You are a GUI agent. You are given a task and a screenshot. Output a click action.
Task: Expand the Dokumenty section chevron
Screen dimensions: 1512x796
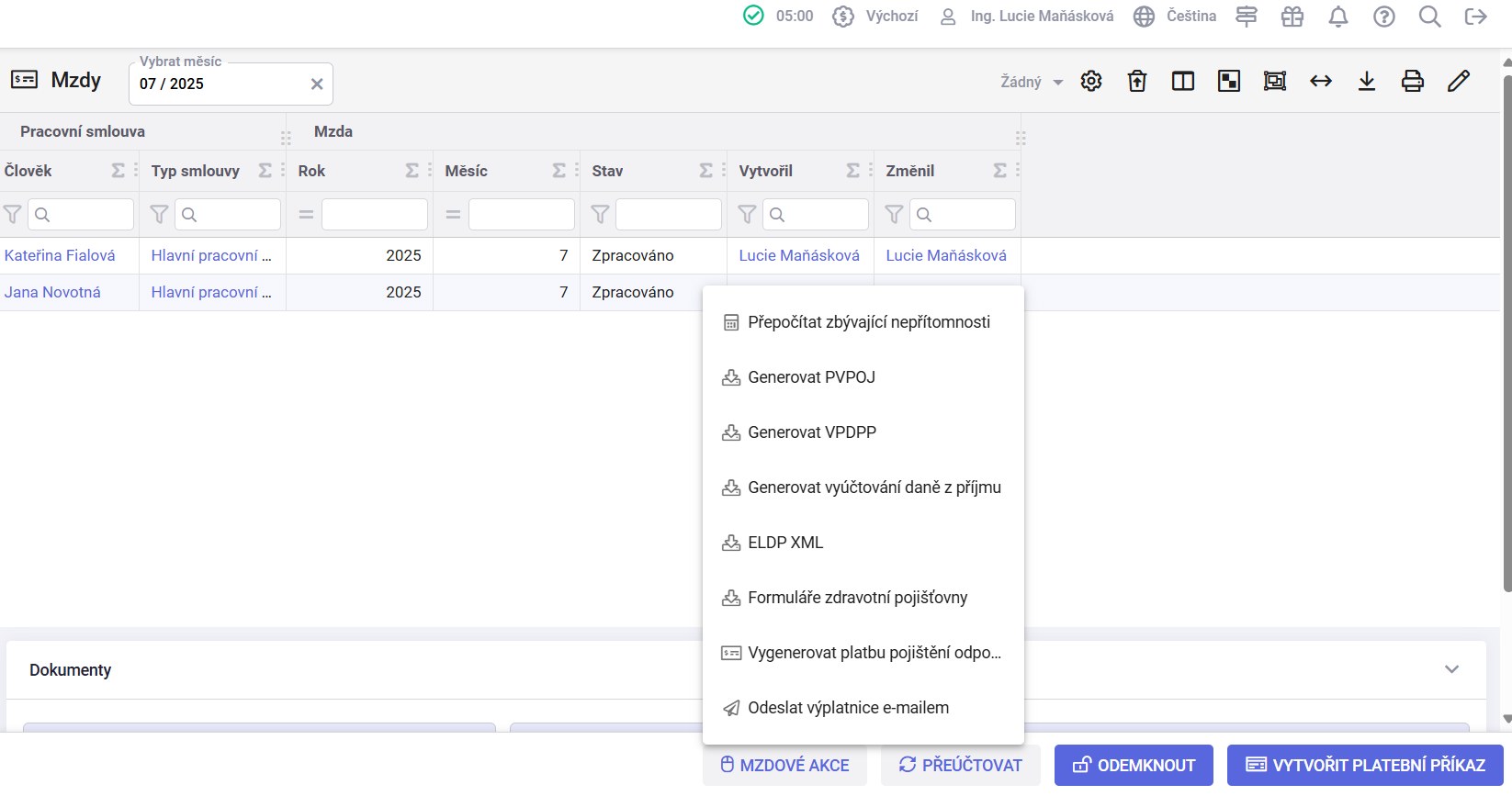[1451, 669]
